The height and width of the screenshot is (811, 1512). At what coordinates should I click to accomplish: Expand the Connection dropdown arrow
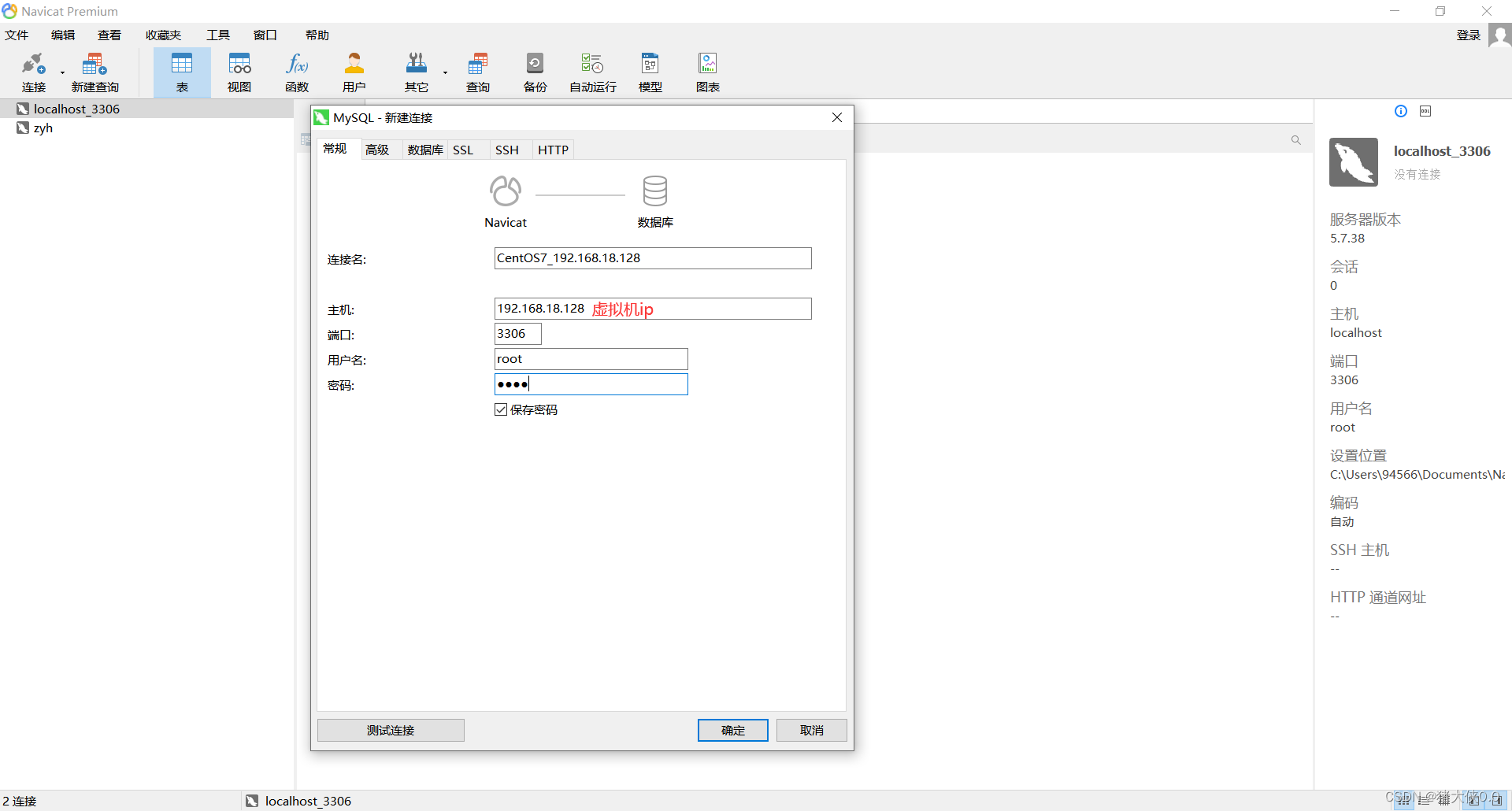[x=62, y=73]
